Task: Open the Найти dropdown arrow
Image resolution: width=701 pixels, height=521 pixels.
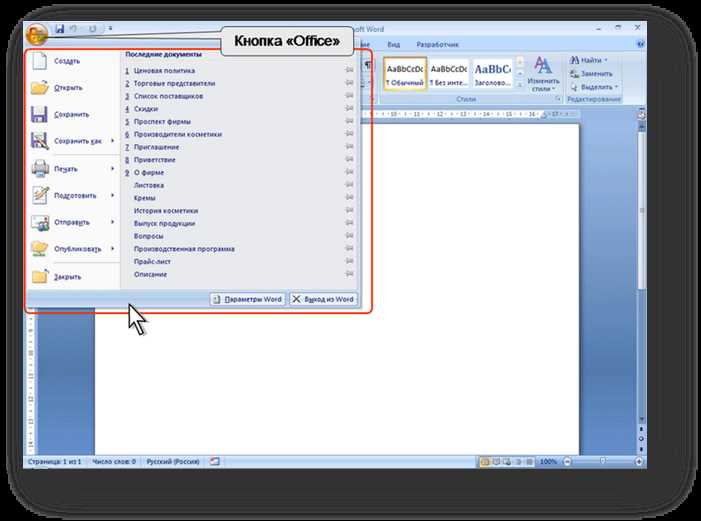Action: tap(606, 60)
